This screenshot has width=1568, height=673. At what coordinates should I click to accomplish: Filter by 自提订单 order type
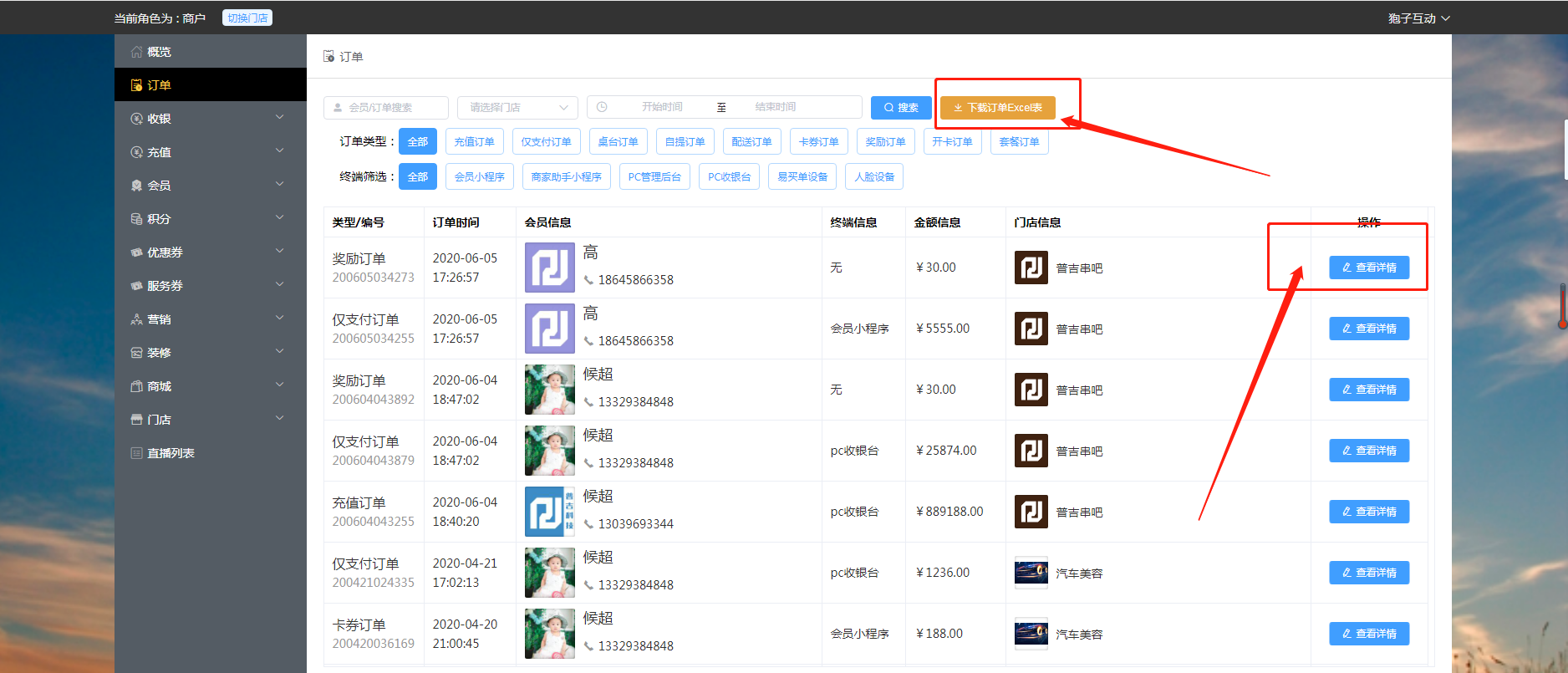pyautogui.click(x=685, y=142)
